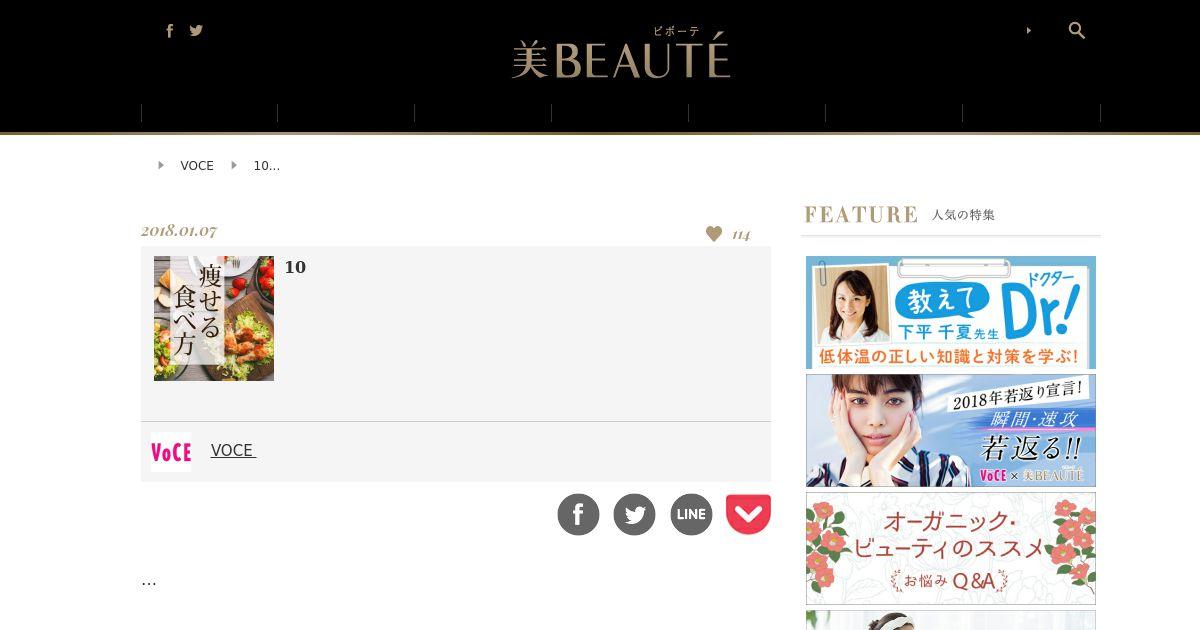The image size is (1200, 630).
Task: Expand the small arrow beside the search icon
Action: 1029,30
